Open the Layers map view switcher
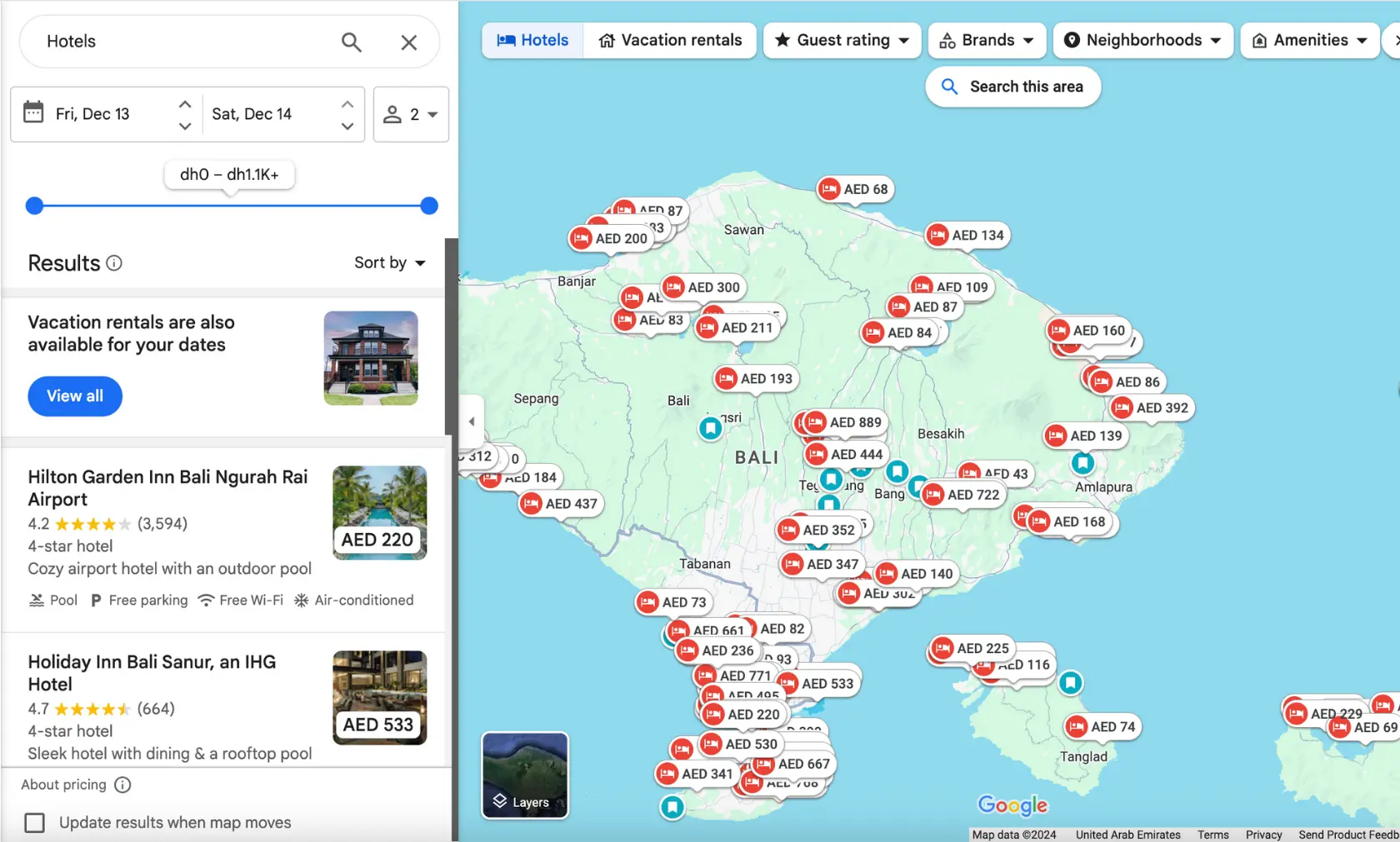Image resolution: width=1400 pixels, height=842 pixels. [x=525, y=775]
